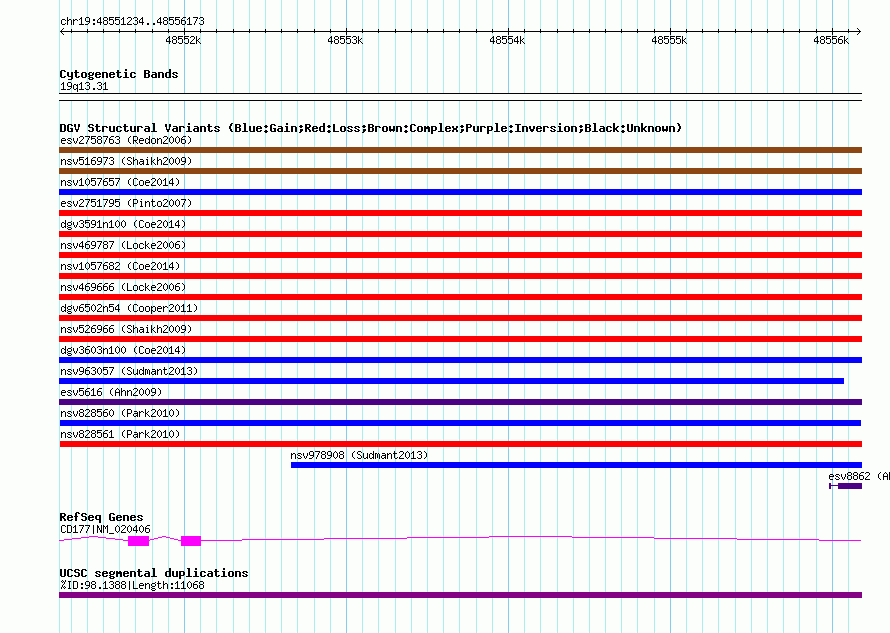Select the purple segmental duplication bar

(x=460, y=595)
